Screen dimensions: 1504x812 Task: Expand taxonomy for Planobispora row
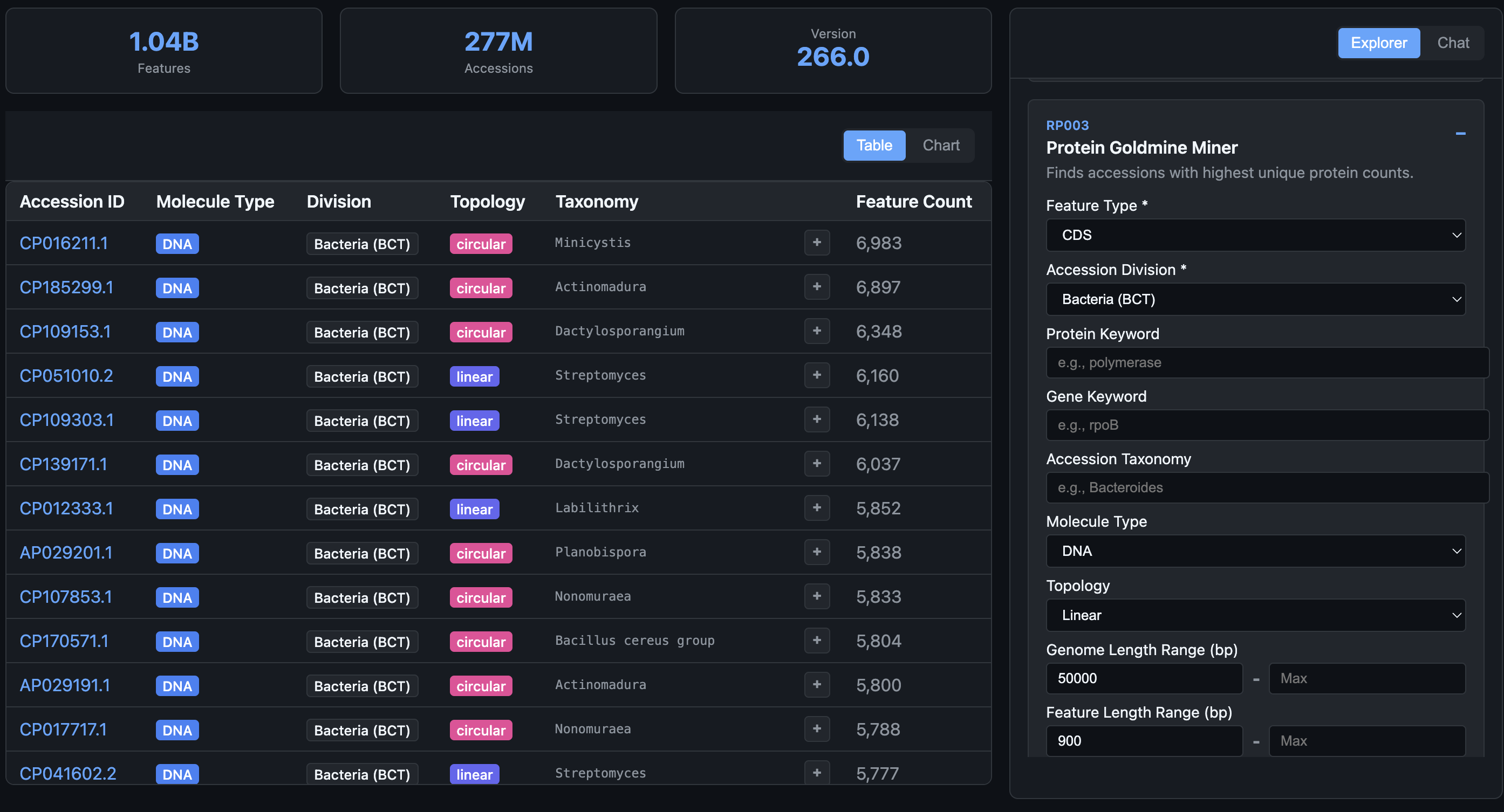pos(817,552)
